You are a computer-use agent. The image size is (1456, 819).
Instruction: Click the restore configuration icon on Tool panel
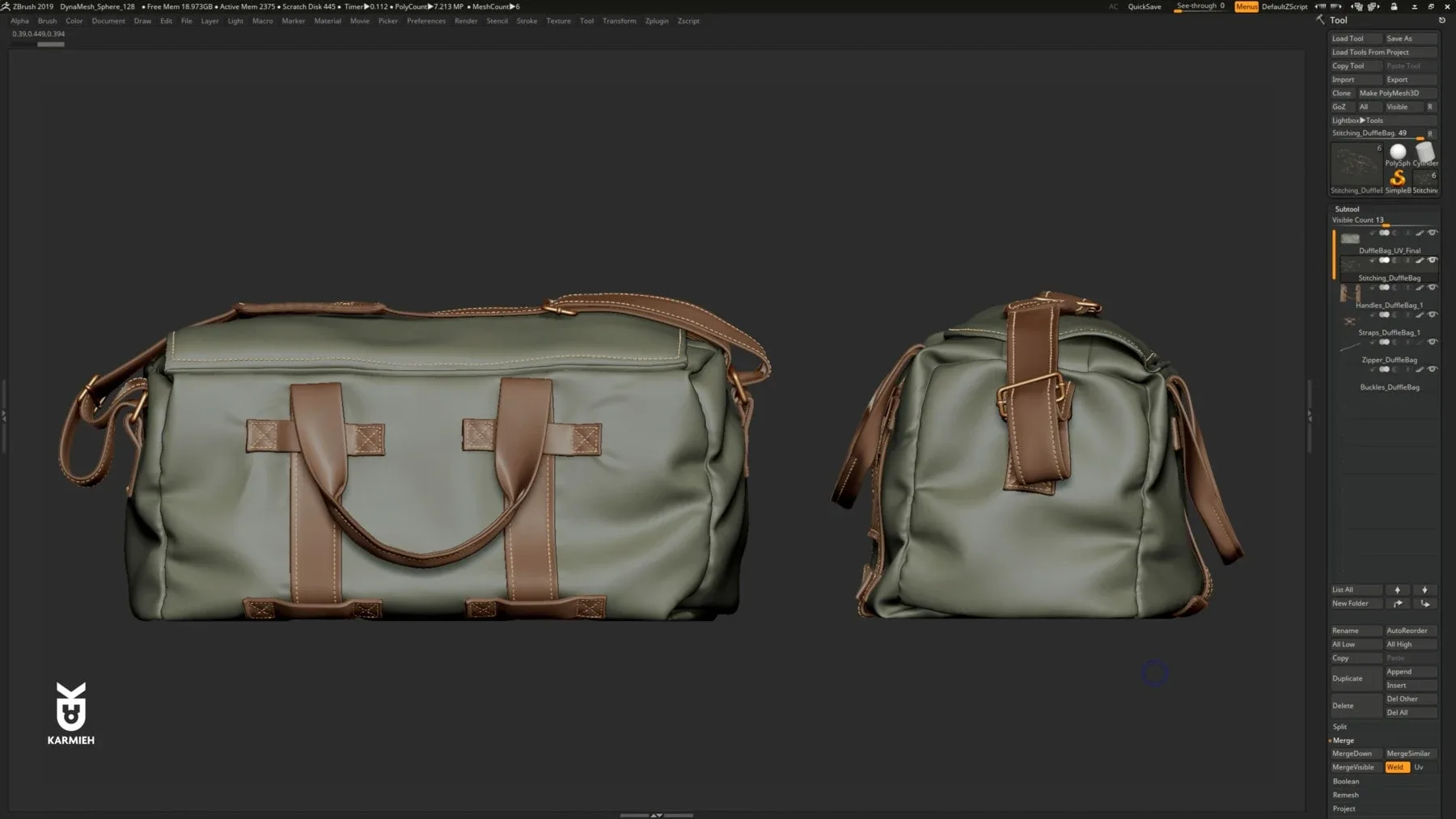(x=1443, y=20)
